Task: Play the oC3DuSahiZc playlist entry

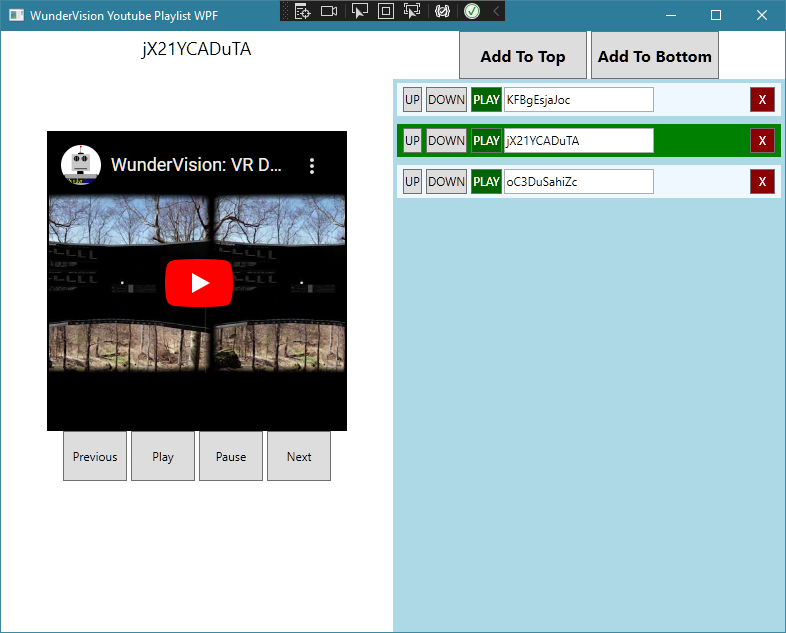Action: [x=486, y=181]
